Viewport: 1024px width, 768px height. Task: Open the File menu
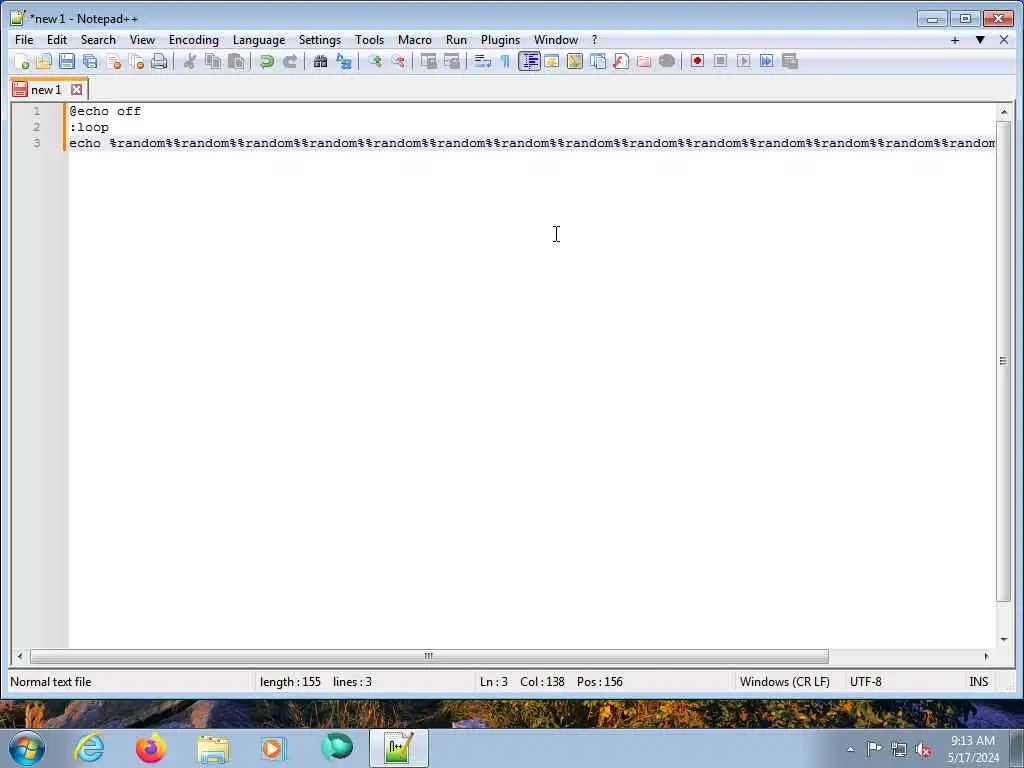[24, 40]
